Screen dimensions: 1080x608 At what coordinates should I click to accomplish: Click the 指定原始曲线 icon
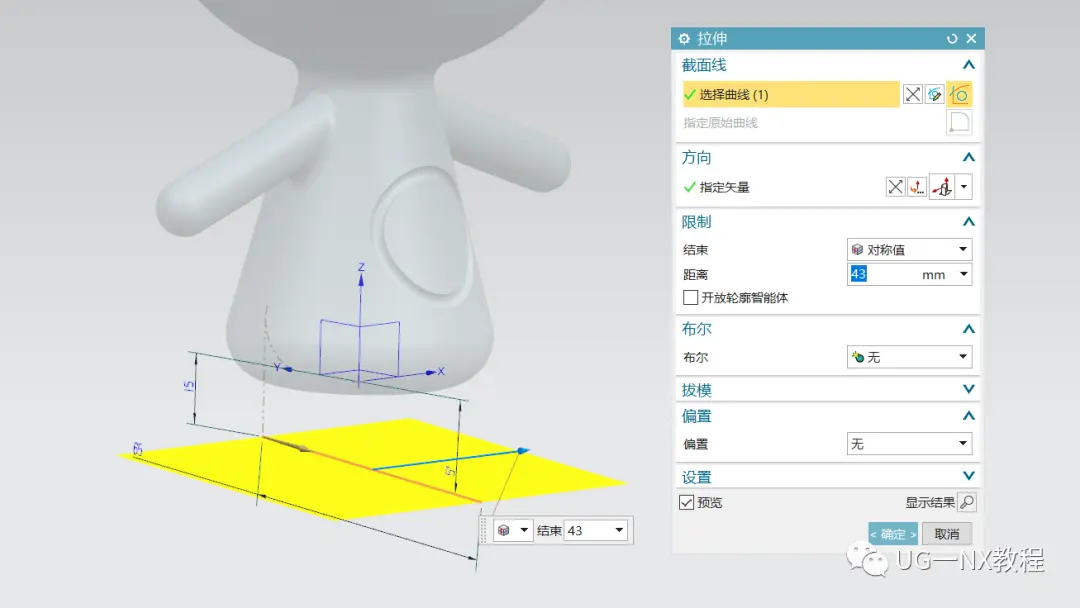click(x=959, y=123)
